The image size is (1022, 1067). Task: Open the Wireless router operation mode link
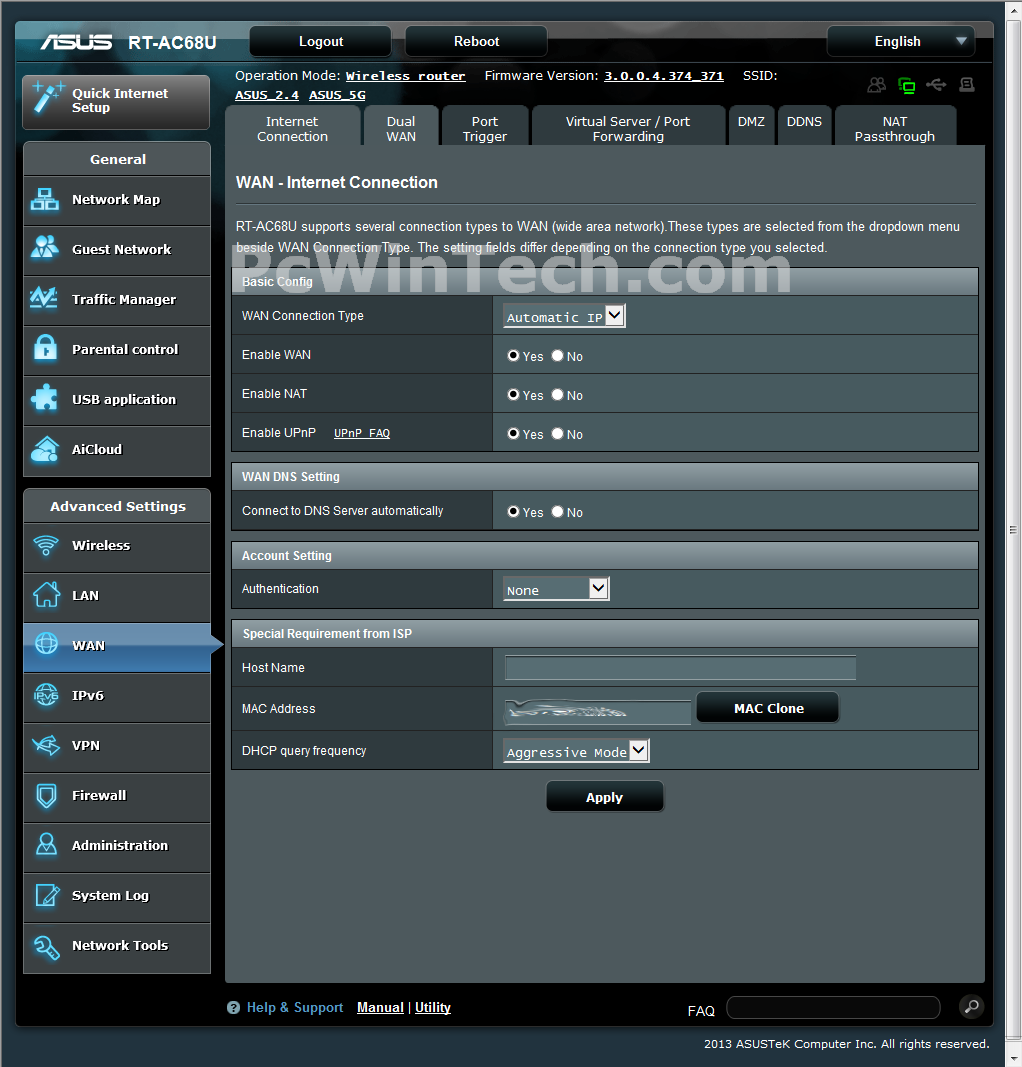tap(406, 76)
